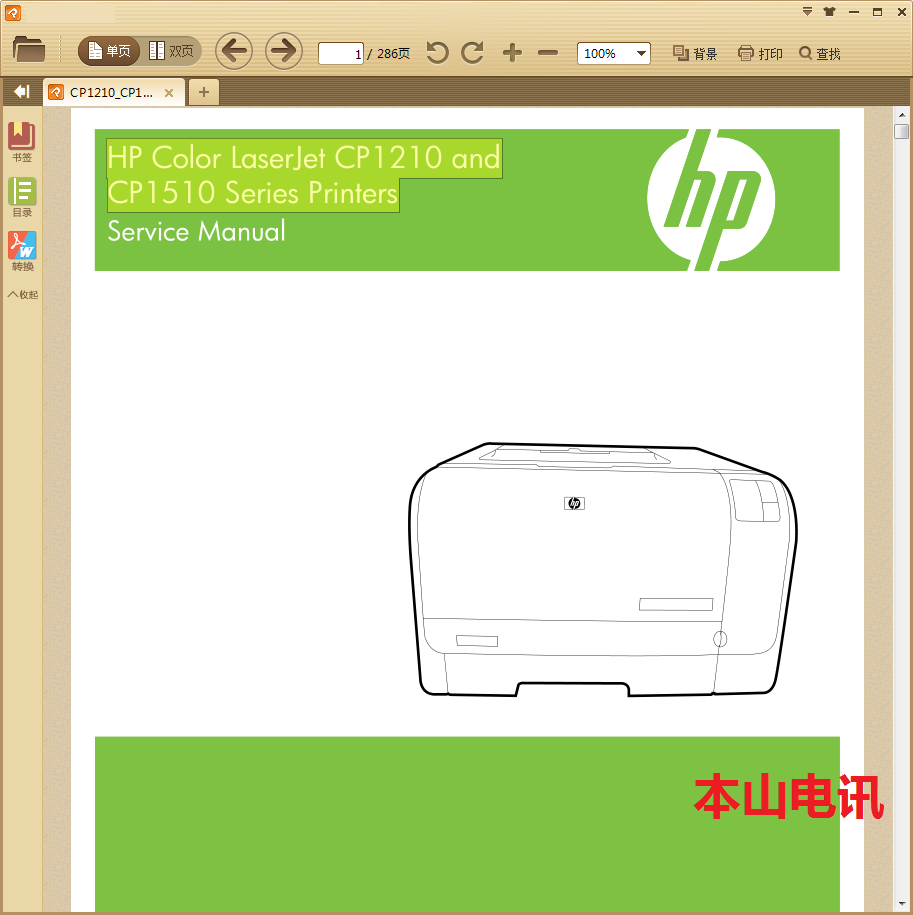Screen dimensions: 913x915
Task: Maximize the PDF reader window
Action: 877,12
